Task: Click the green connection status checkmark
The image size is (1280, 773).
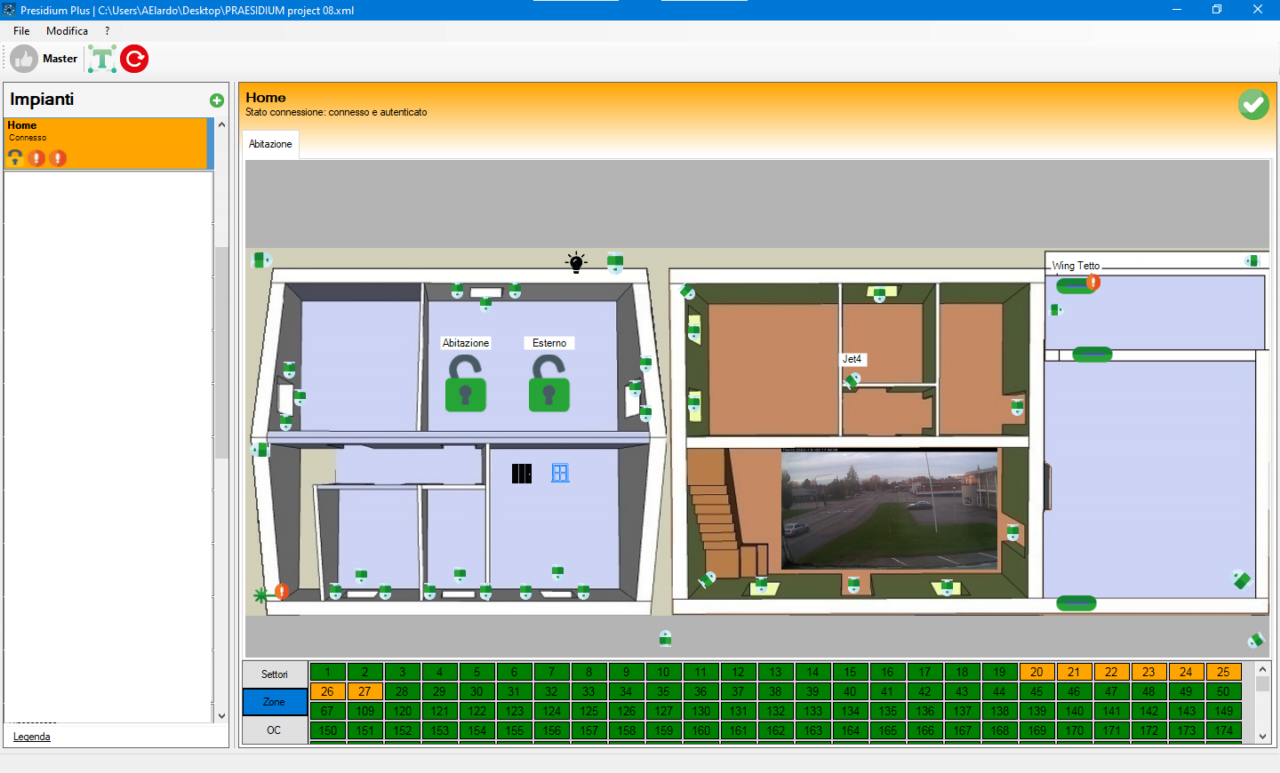Action: pos(1253,104)
